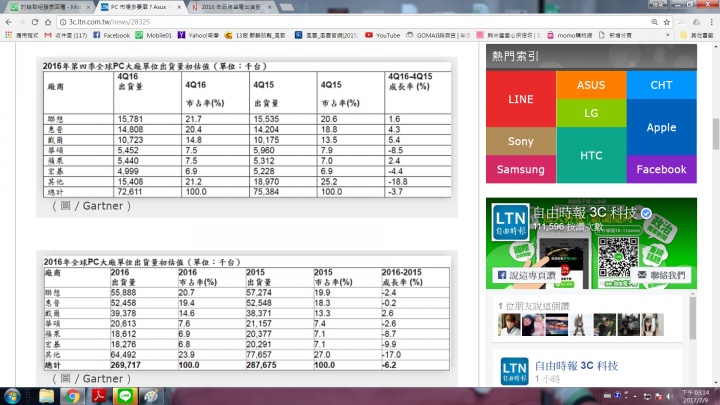Open the 2016 annual PC shipments table image
Image resolution: width=720 pixels, height=405 pixels.
click(x=247, y=314)
